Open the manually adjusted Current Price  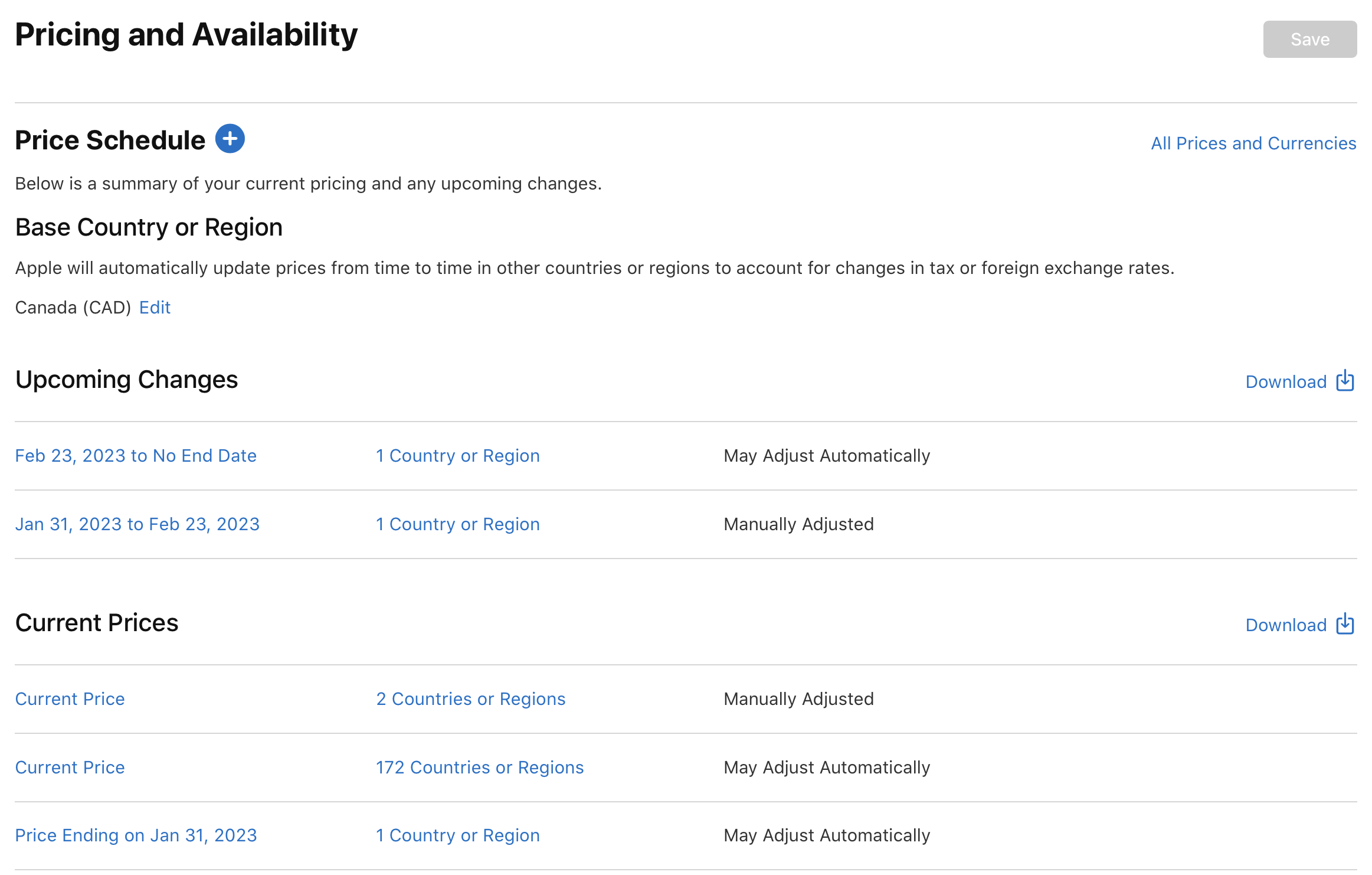pos(70,698)
